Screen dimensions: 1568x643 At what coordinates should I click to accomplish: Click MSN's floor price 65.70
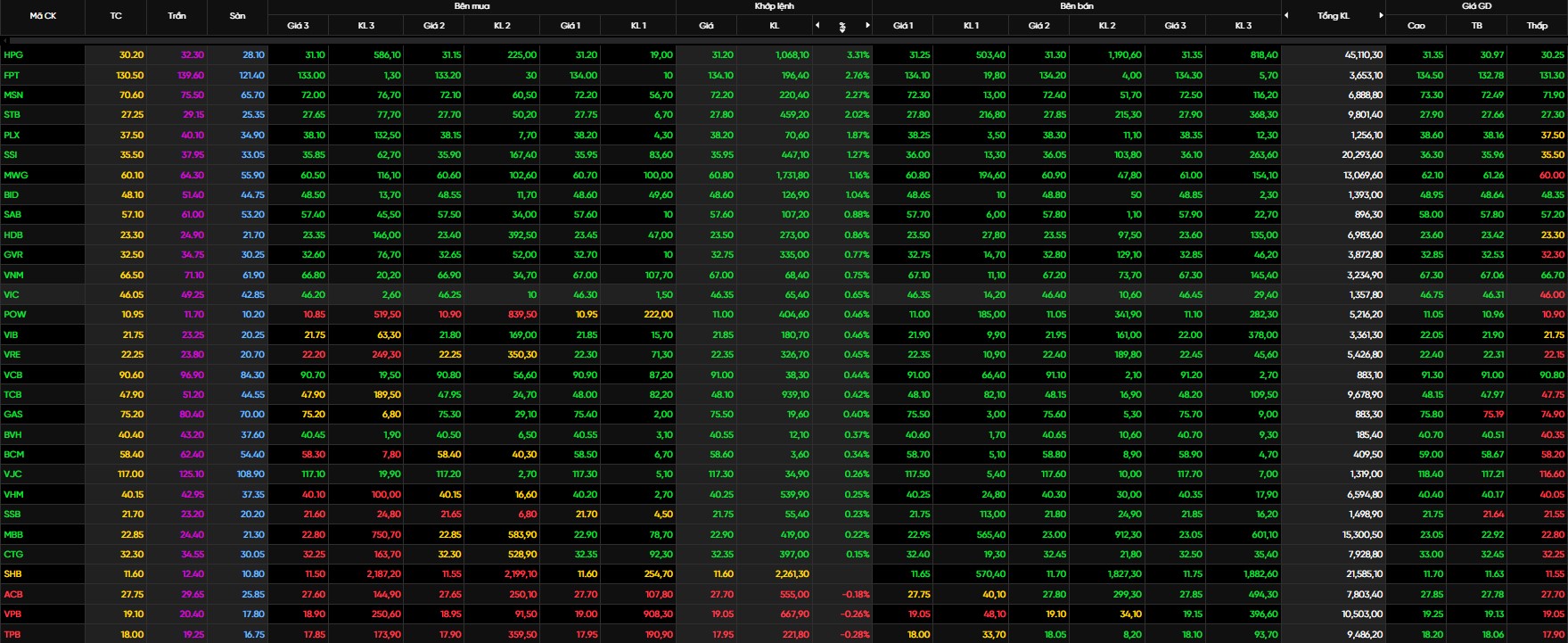(252, 95)
